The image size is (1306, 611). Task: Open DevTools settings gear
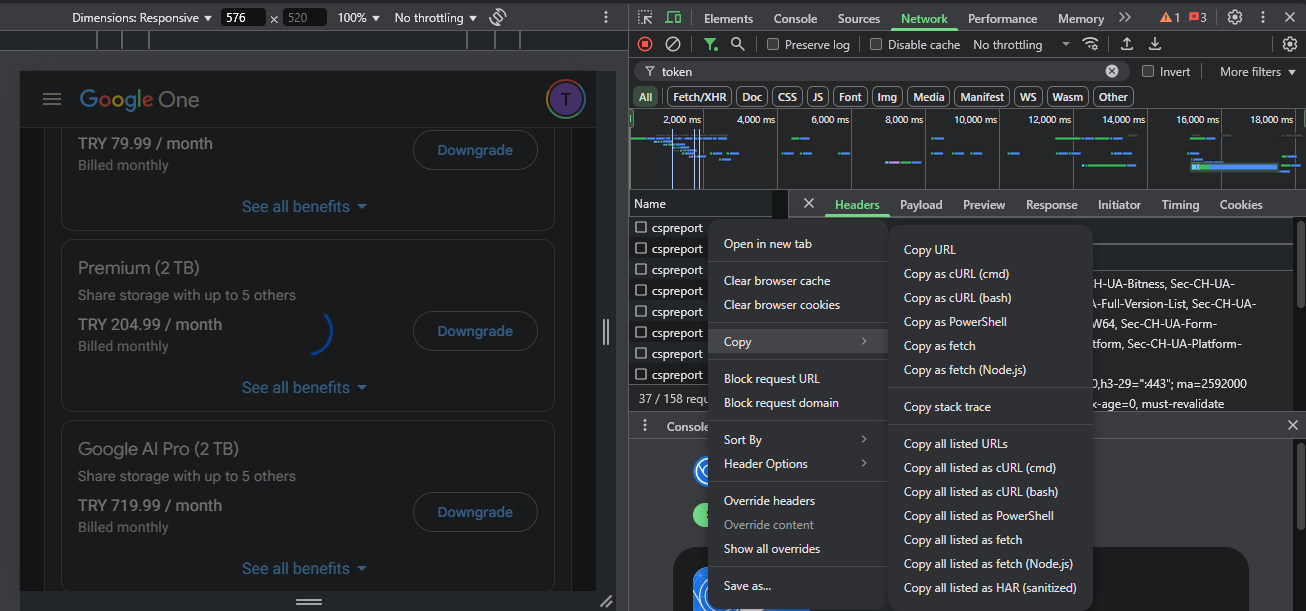[x=1235, y=18]
